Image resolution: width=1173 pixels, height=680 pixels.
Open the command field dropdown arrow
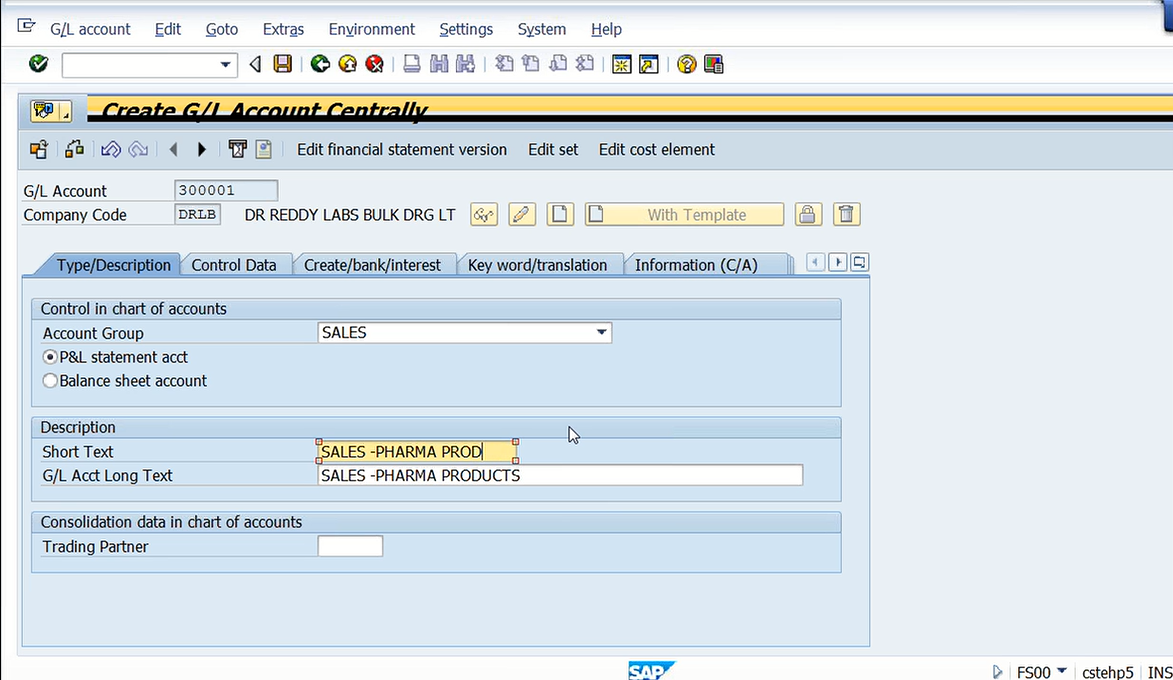[x=225, y=65]
